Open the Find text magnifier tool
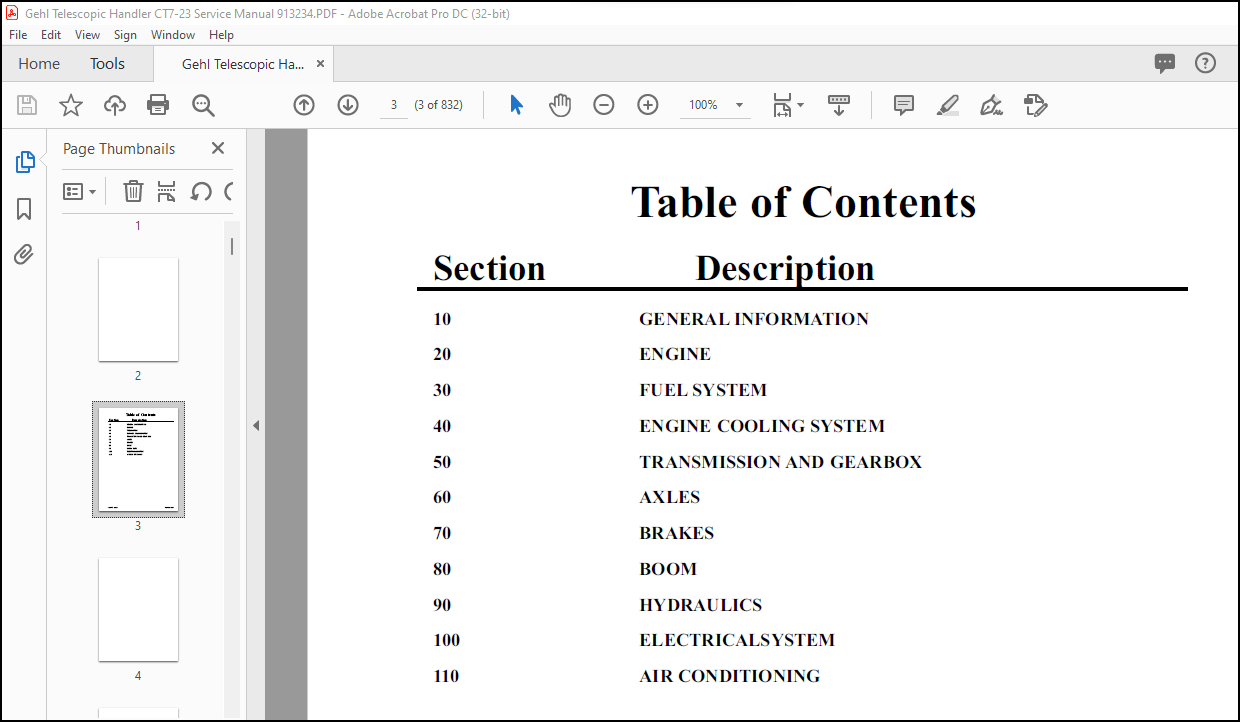The width and height of the screenshot is (1240, 722). tap(204, 105)
